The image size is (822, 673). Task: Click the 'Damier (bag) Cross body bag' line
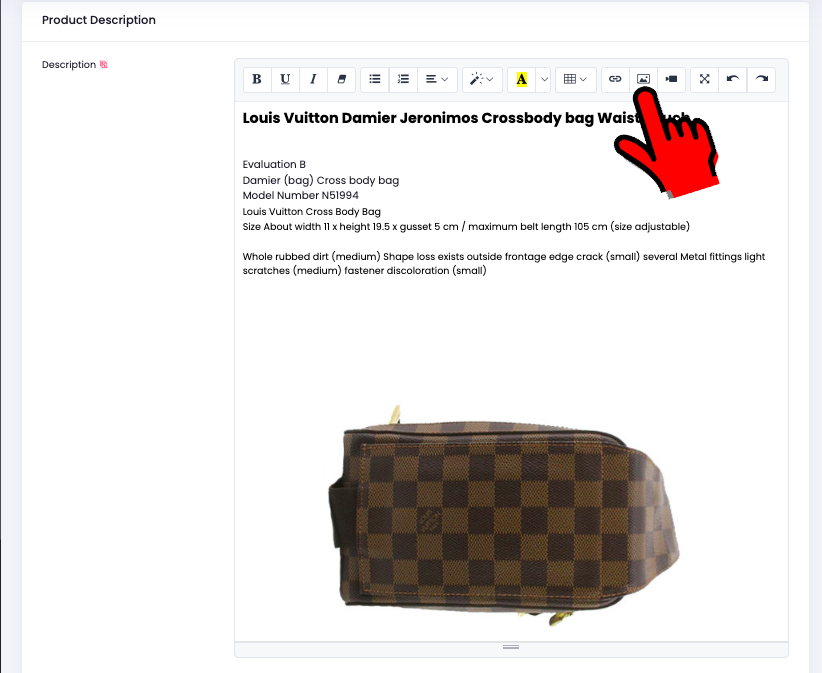pos(320,180)
